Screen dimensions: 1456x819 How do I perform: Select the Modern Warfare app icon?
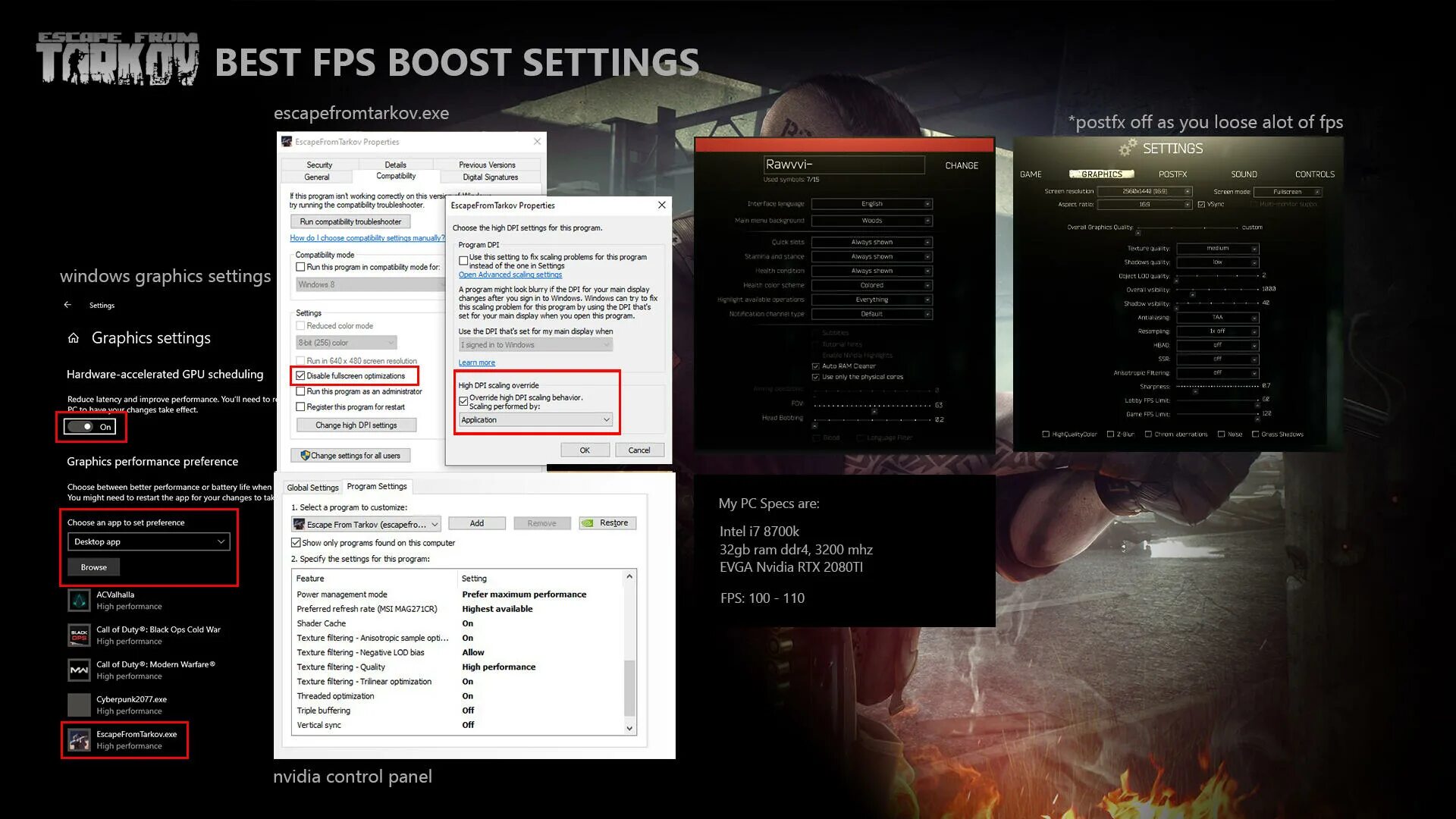click(79, 670)
